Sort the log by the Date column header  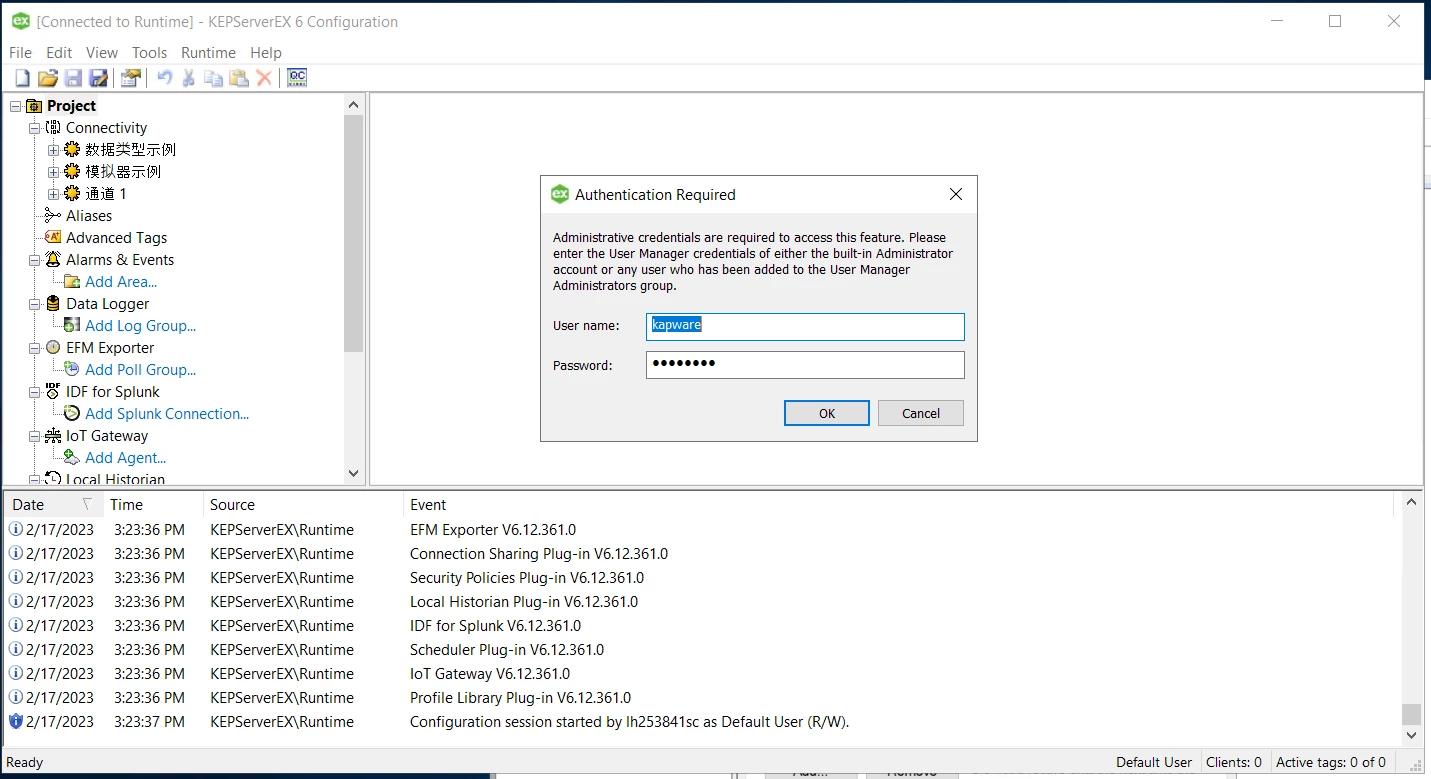tap(53, 505)
